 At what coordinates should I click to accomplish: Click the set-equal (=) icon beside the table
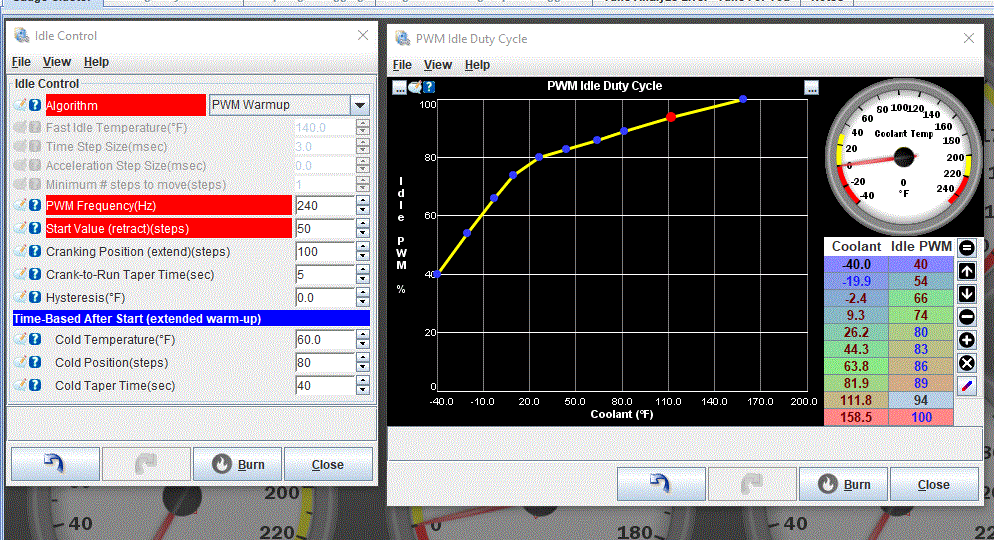(x=967, y=248)
